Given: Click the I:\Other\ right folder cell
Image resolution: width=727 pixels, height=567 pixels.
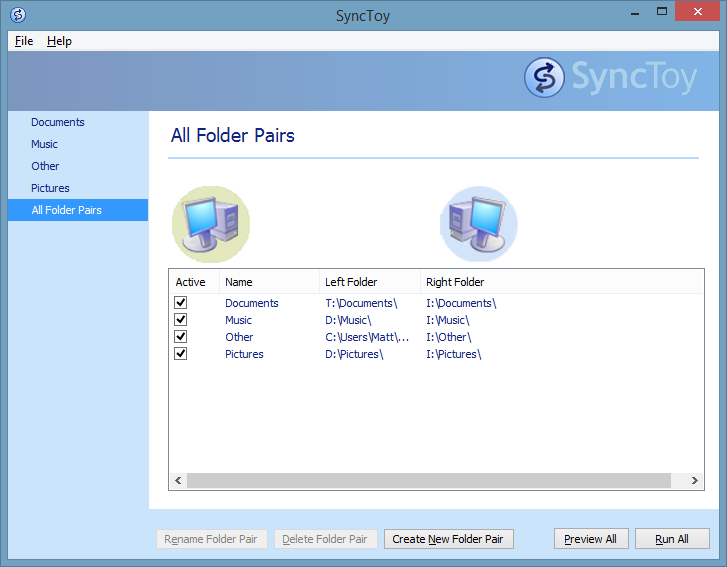Looking at the screenshot, I should [x=449, y=337].
